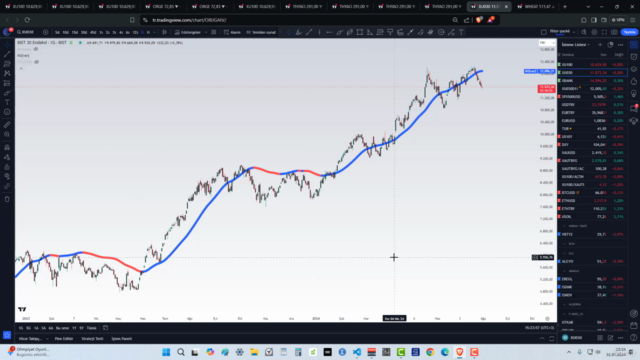Select the trend line drawing tool in left sidebar
The image size is (640, 360).
7,54
